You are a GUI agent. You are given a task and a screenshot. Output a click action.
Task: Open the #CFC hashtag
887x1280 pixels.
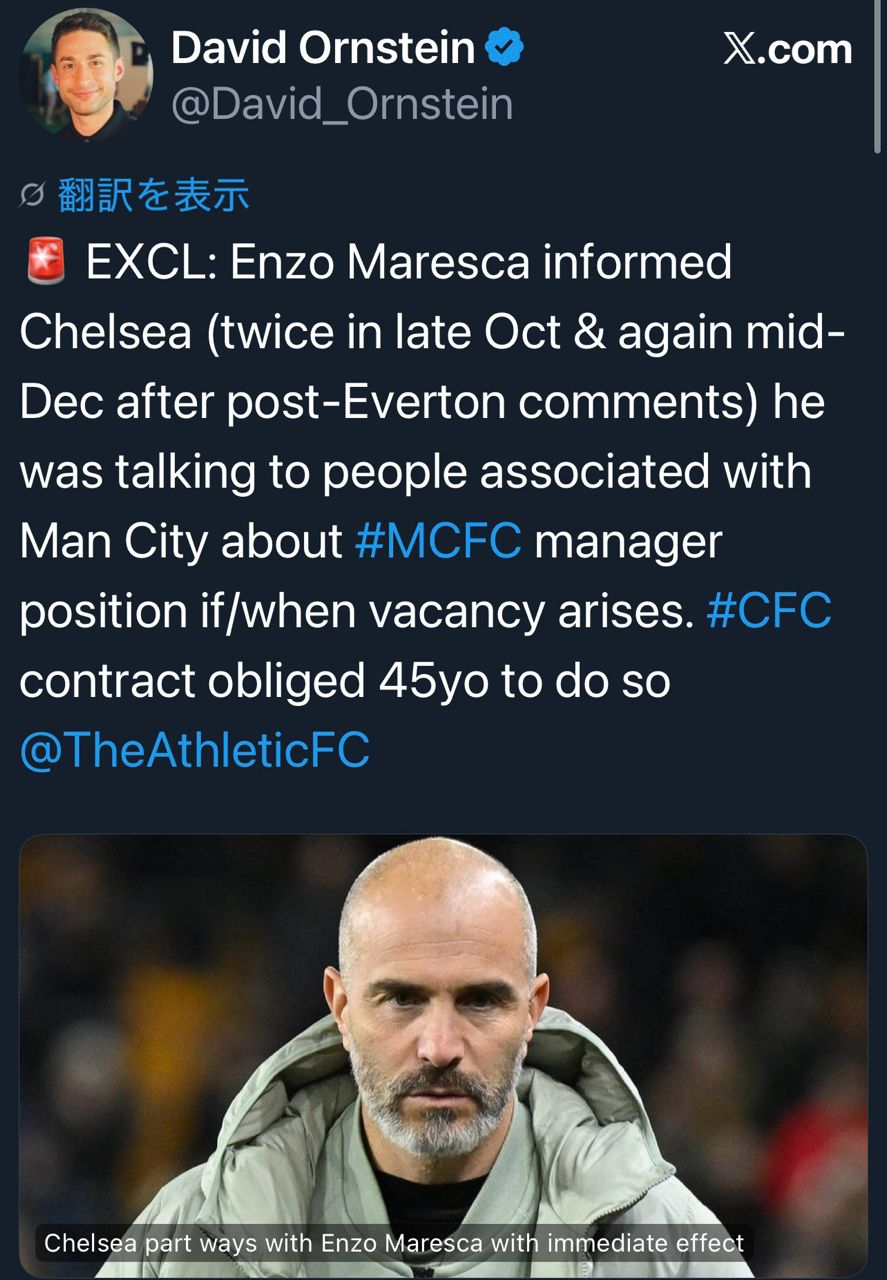click(768, 611)
